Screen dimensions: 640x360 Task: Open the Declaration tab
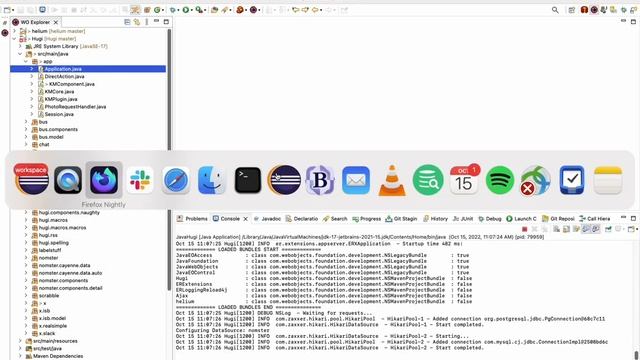click(302, 219)
